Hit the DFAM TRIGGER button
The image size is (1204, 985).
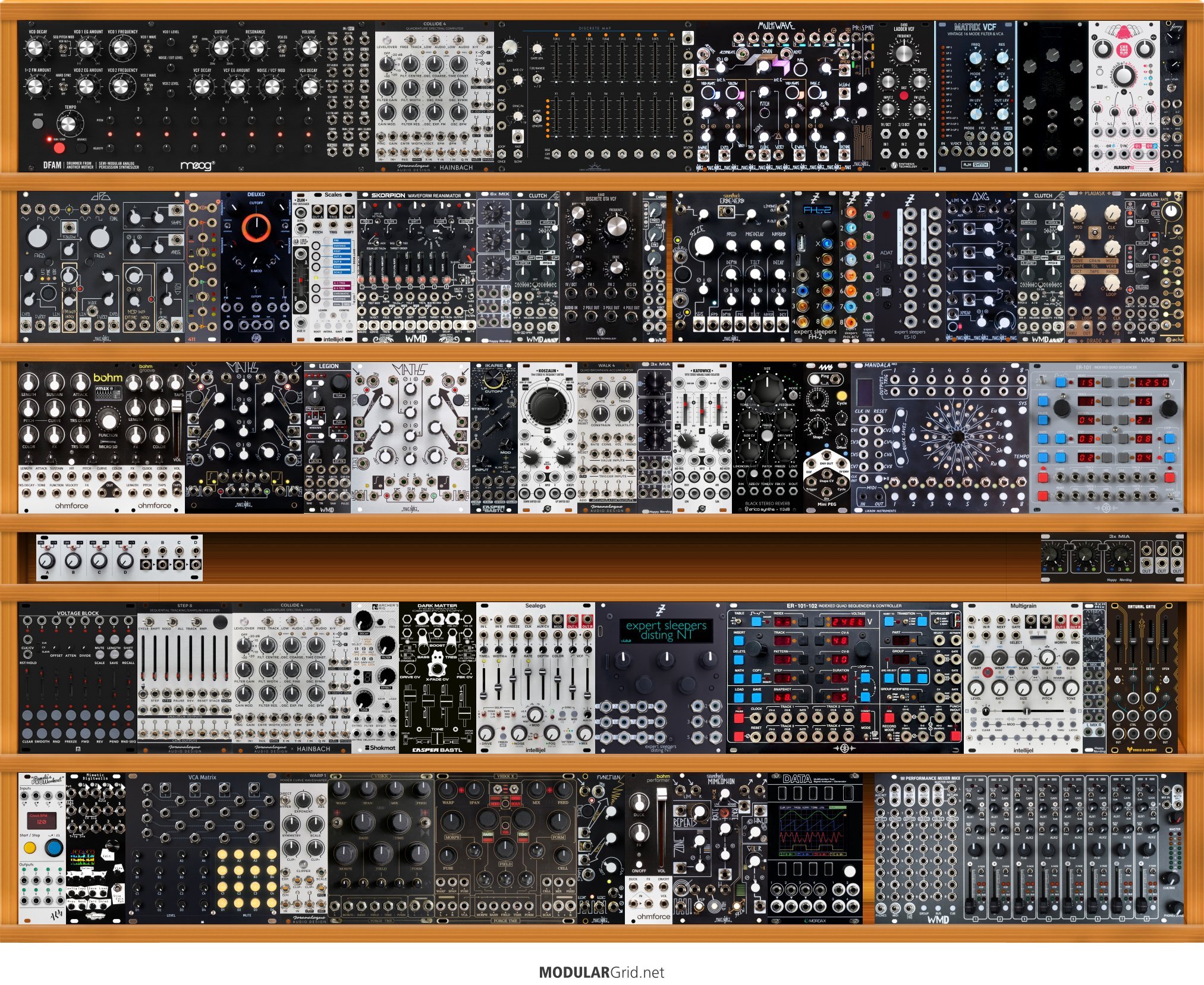(38, 123)
